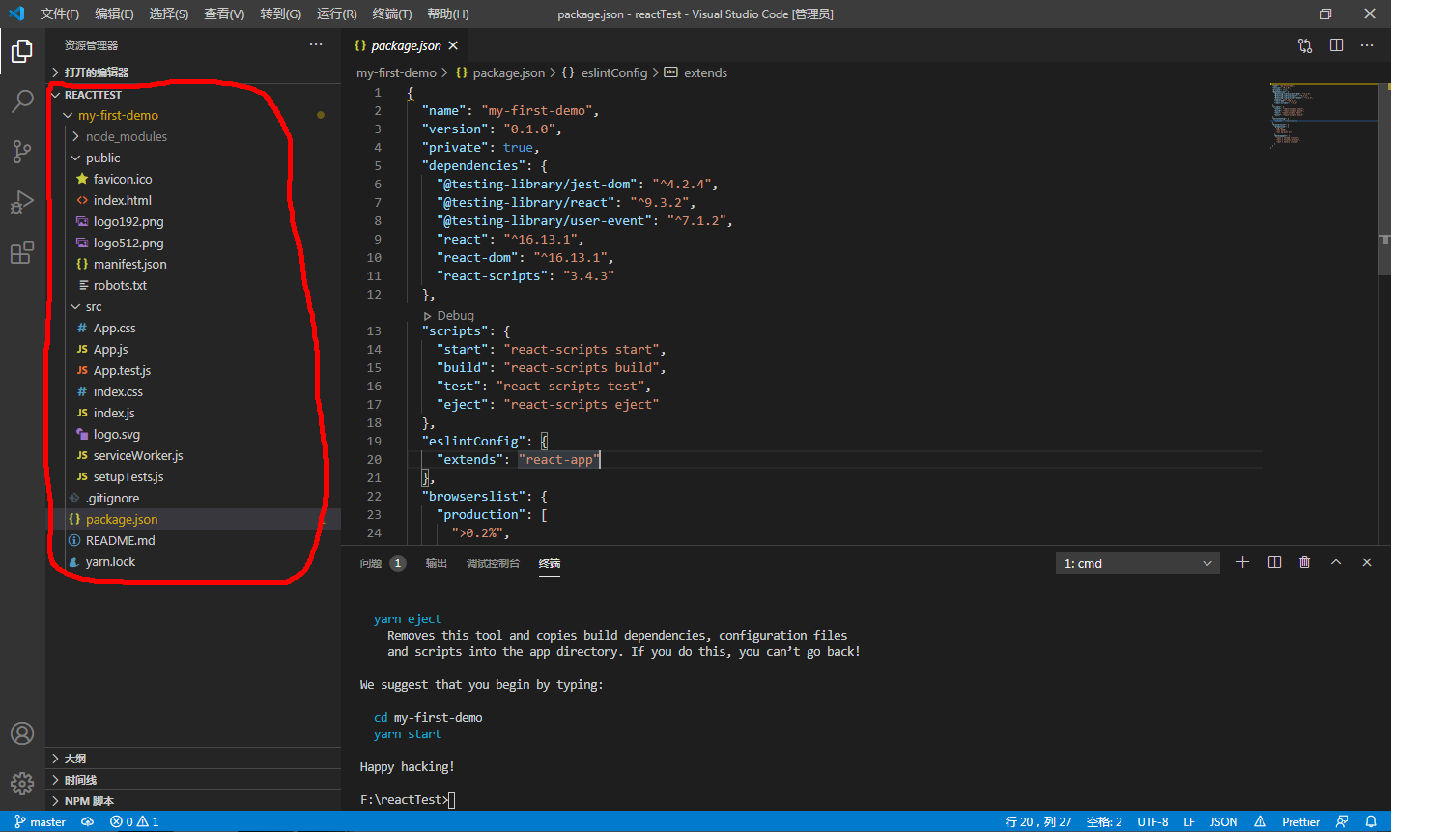The height and width of the screenshot is (832, 1432).
Task: Click the editor minimap preview
Action: coord(1322,115)
